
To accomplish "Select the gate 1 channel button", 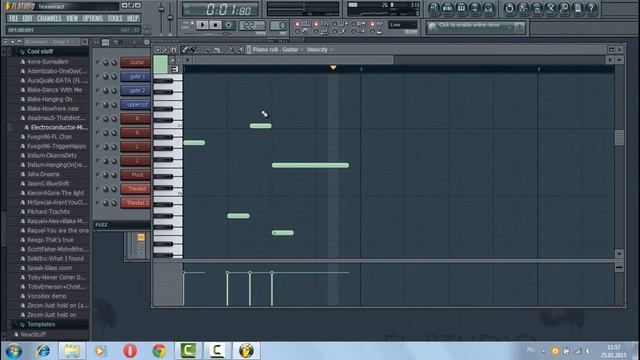I will click(x=136, y=76).
